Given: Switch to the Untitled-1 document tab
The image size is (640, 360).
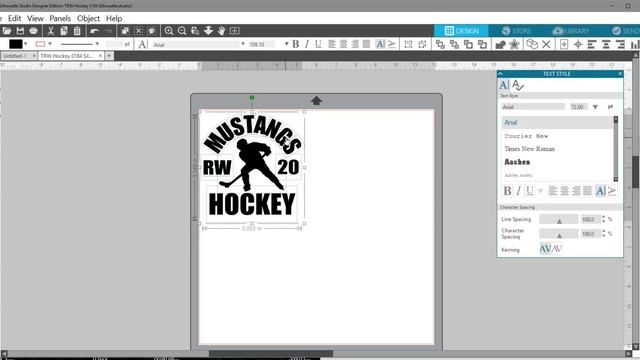Looking at the screenshot, I should coord(16,56).
